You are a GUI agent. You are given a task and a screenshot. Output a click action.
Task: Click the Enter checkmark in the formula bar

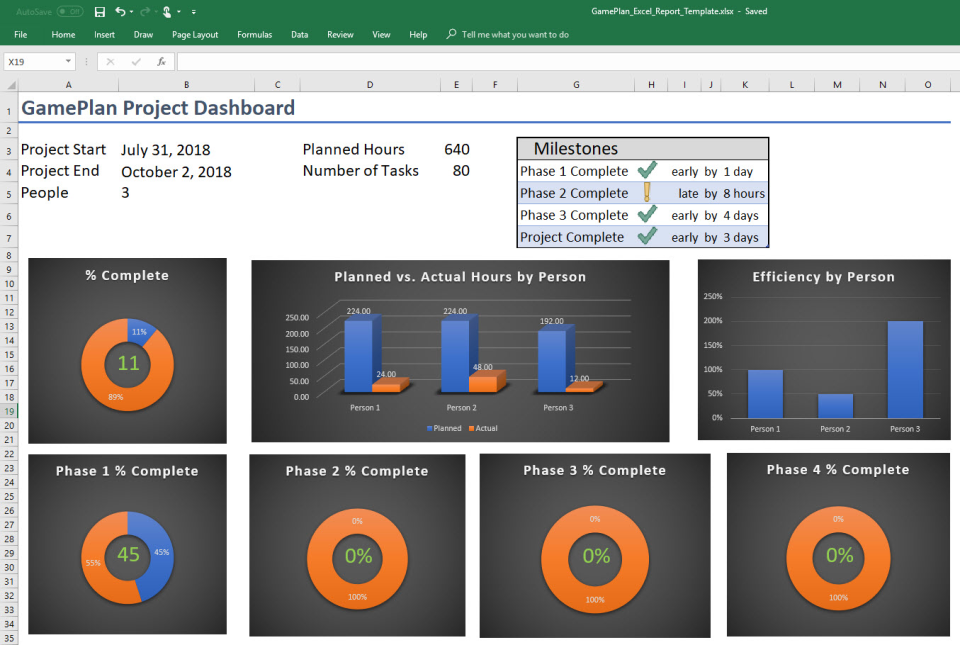[135, 61]
